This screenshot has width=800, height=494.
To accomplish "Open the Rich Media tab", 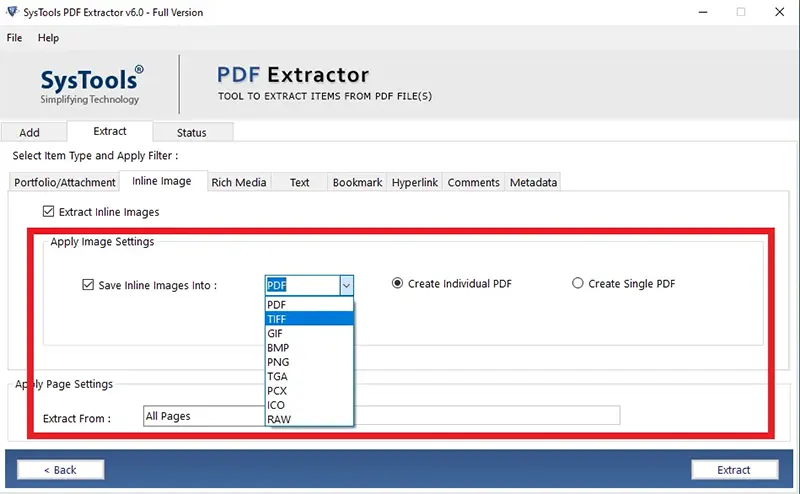I will tap(239, 182).
